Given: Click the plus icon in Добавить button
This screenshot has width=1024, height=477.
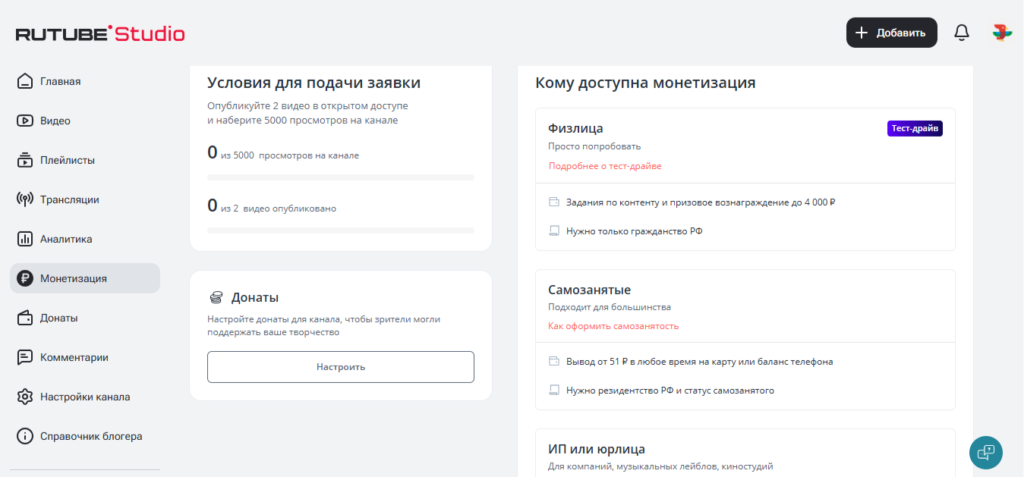Looking at the screenshot, I should point(861,33).
